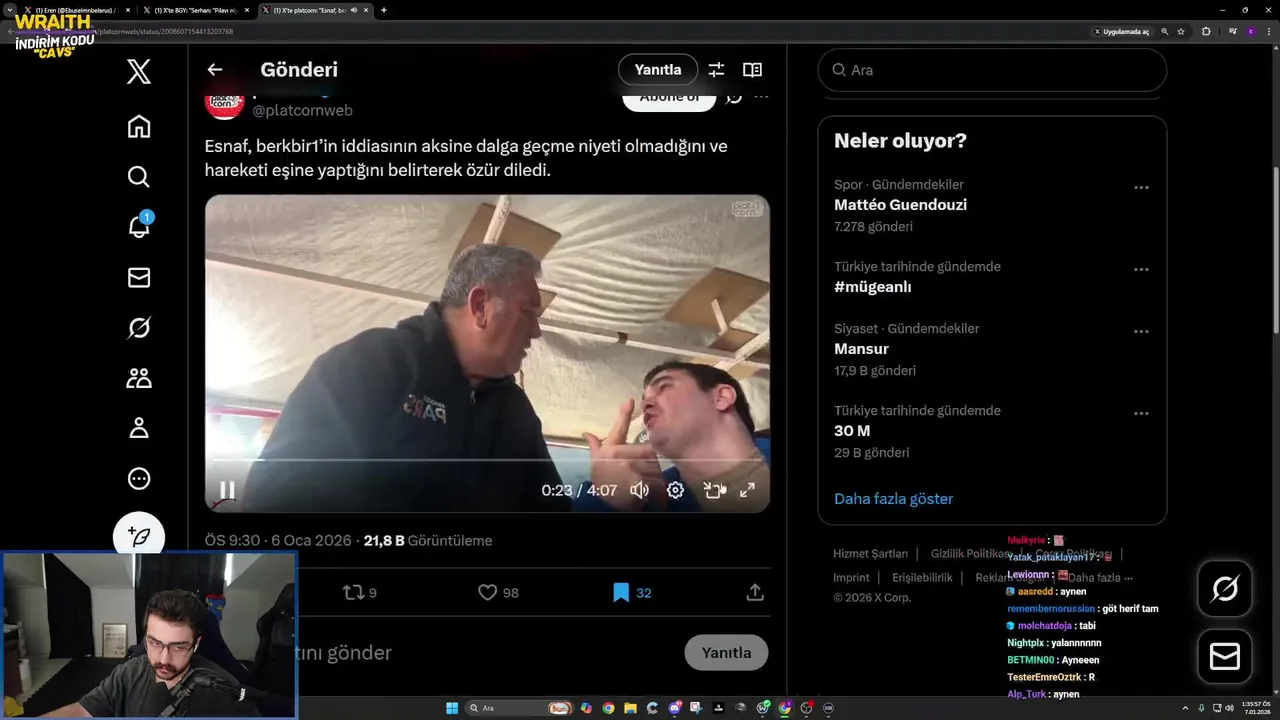Open browser three-dot menu
Image resolution: width=1280 pixels, height=720 pixels.
click(x=1268, y=32)
